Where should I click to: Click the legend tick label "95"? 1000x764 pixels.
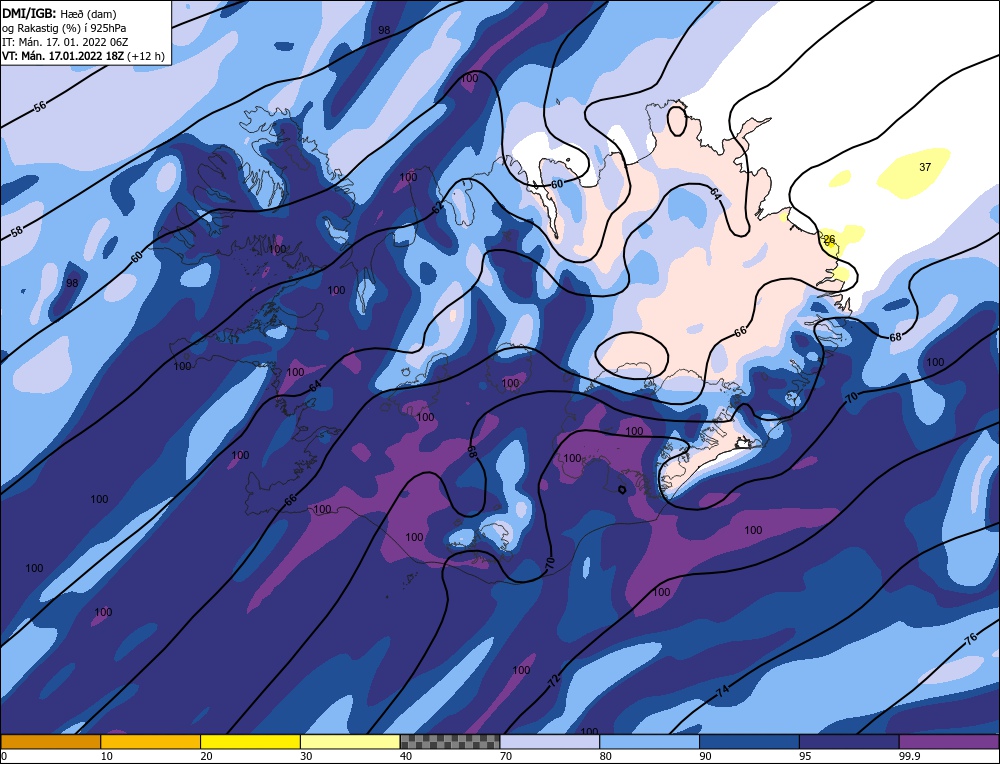(805, 756)
